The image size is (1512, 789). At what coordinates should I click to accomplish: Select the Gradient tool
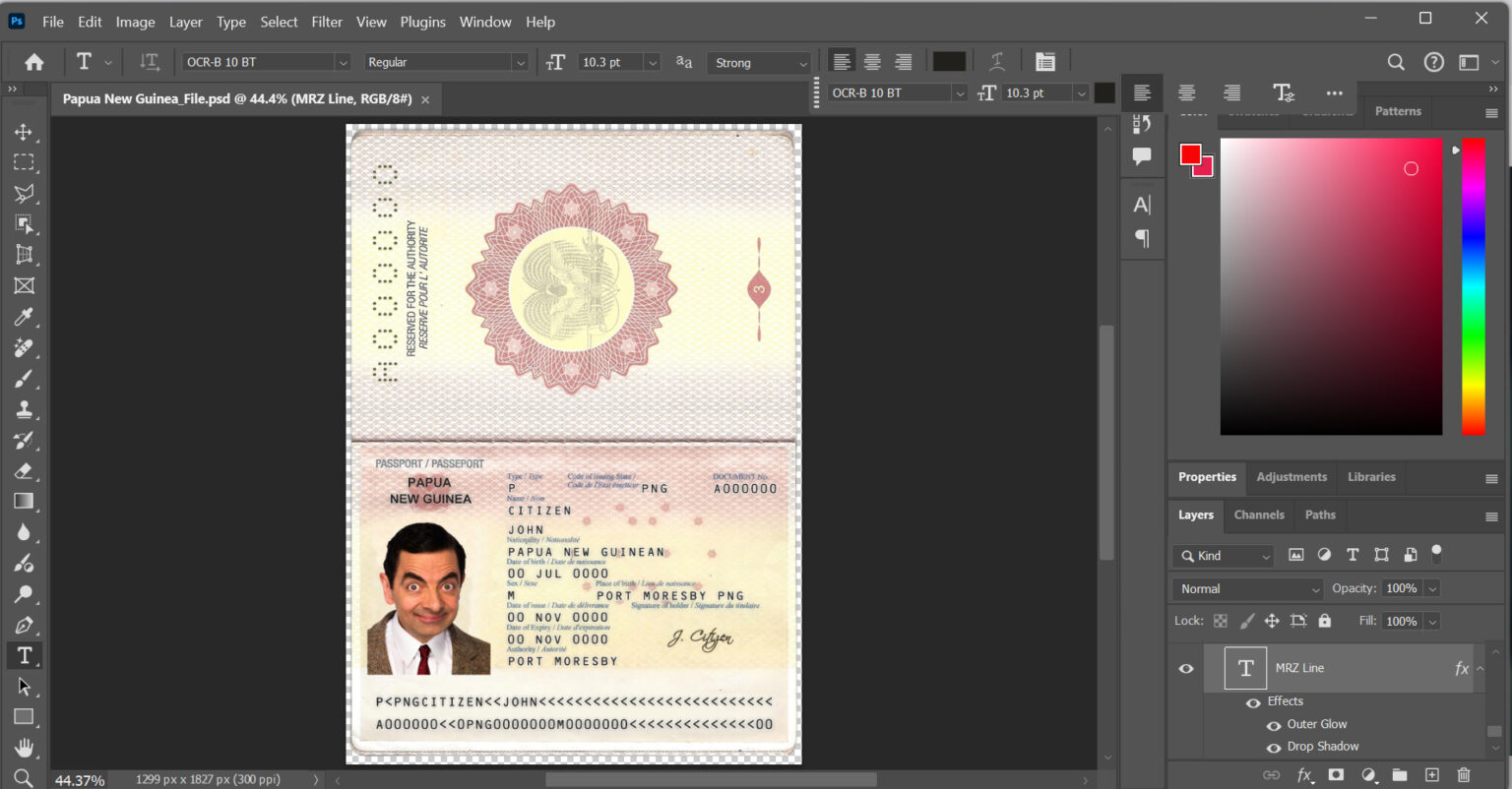point(24,502)
